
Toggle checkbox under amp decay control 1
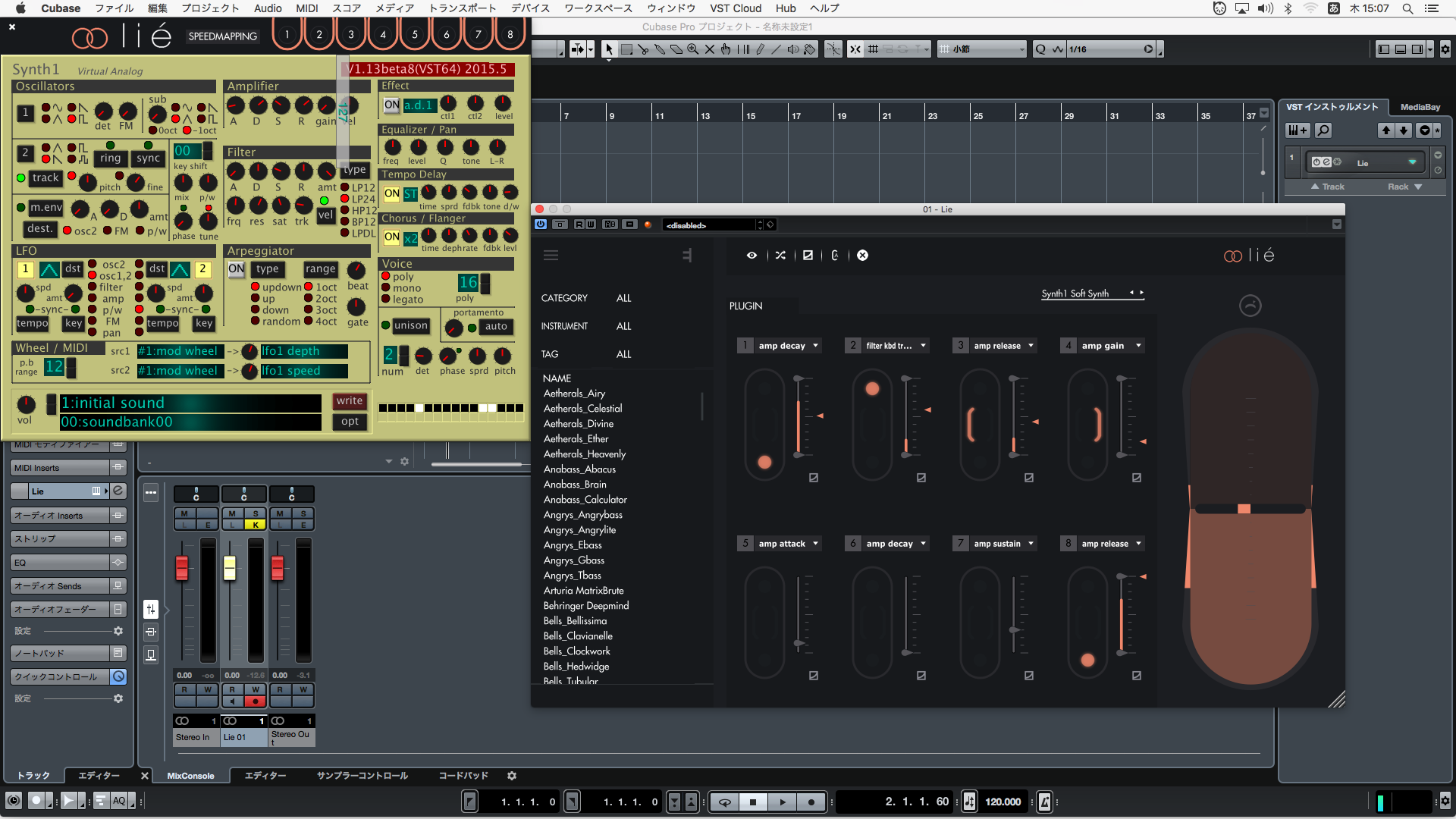point(814,478)
